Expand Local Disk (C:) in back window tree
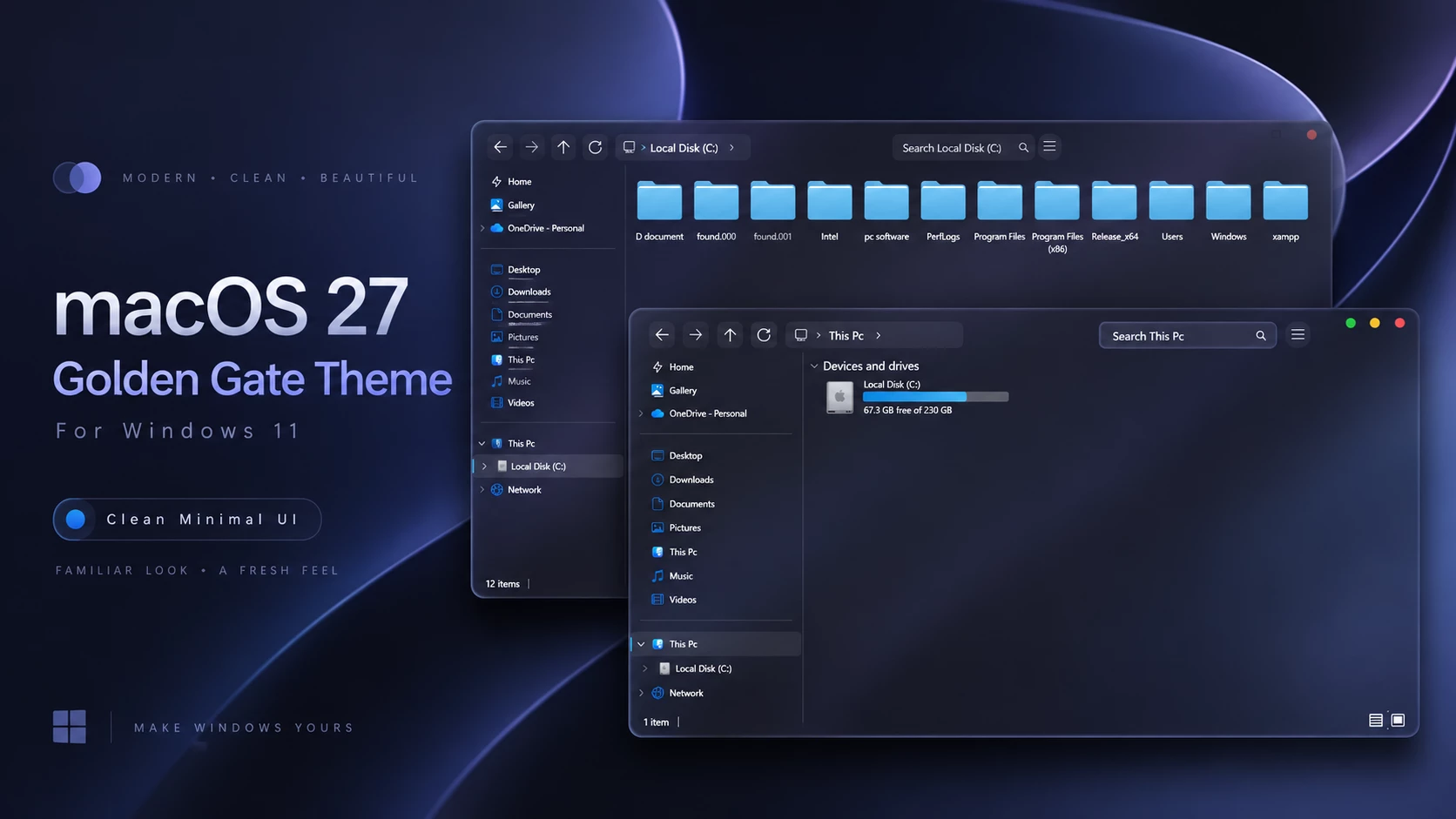The image size is (1456, 819). tap(485, 467)
